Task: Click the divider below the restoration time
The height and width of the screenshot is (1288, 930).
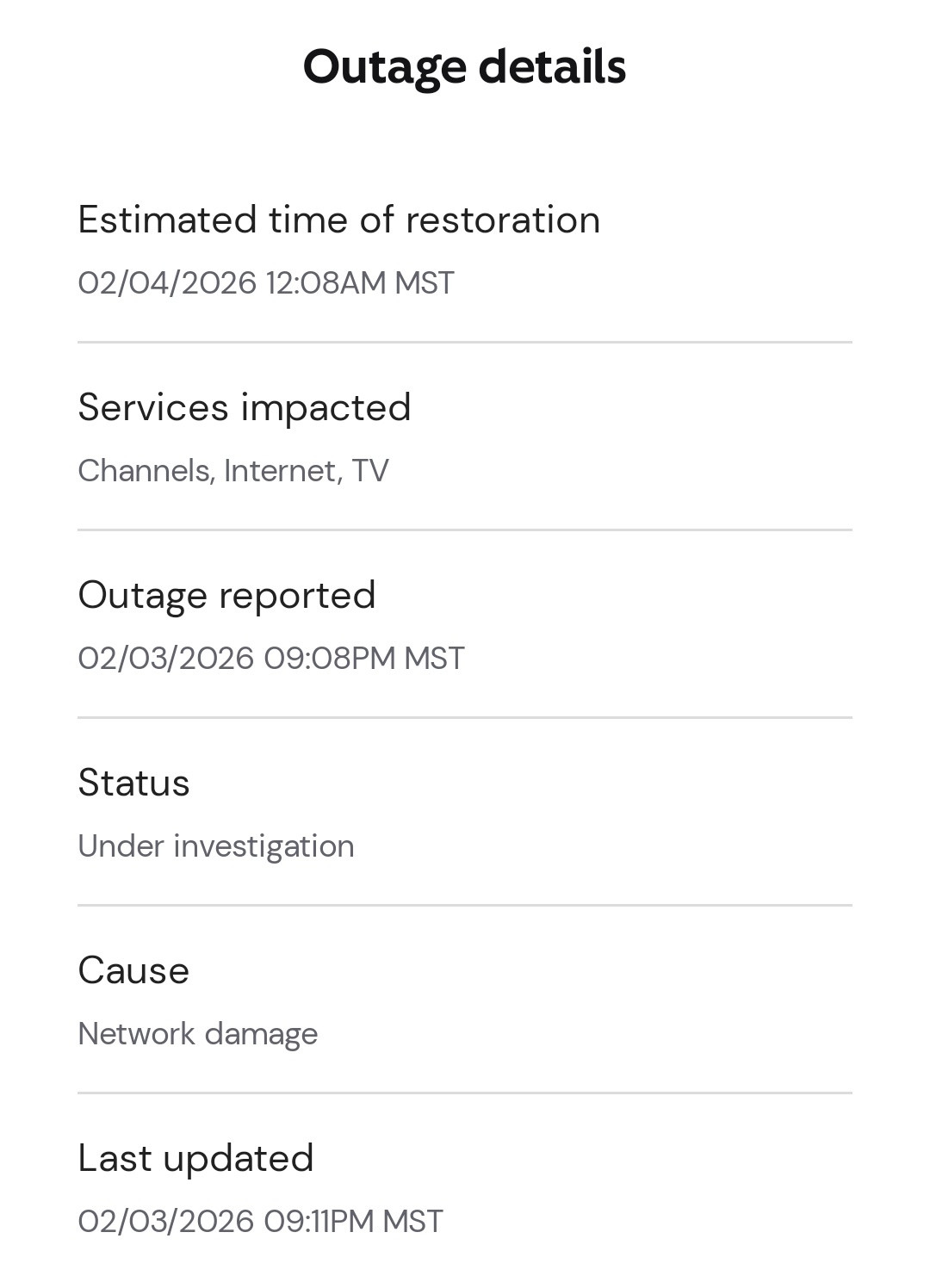Action: coord(464,342)
